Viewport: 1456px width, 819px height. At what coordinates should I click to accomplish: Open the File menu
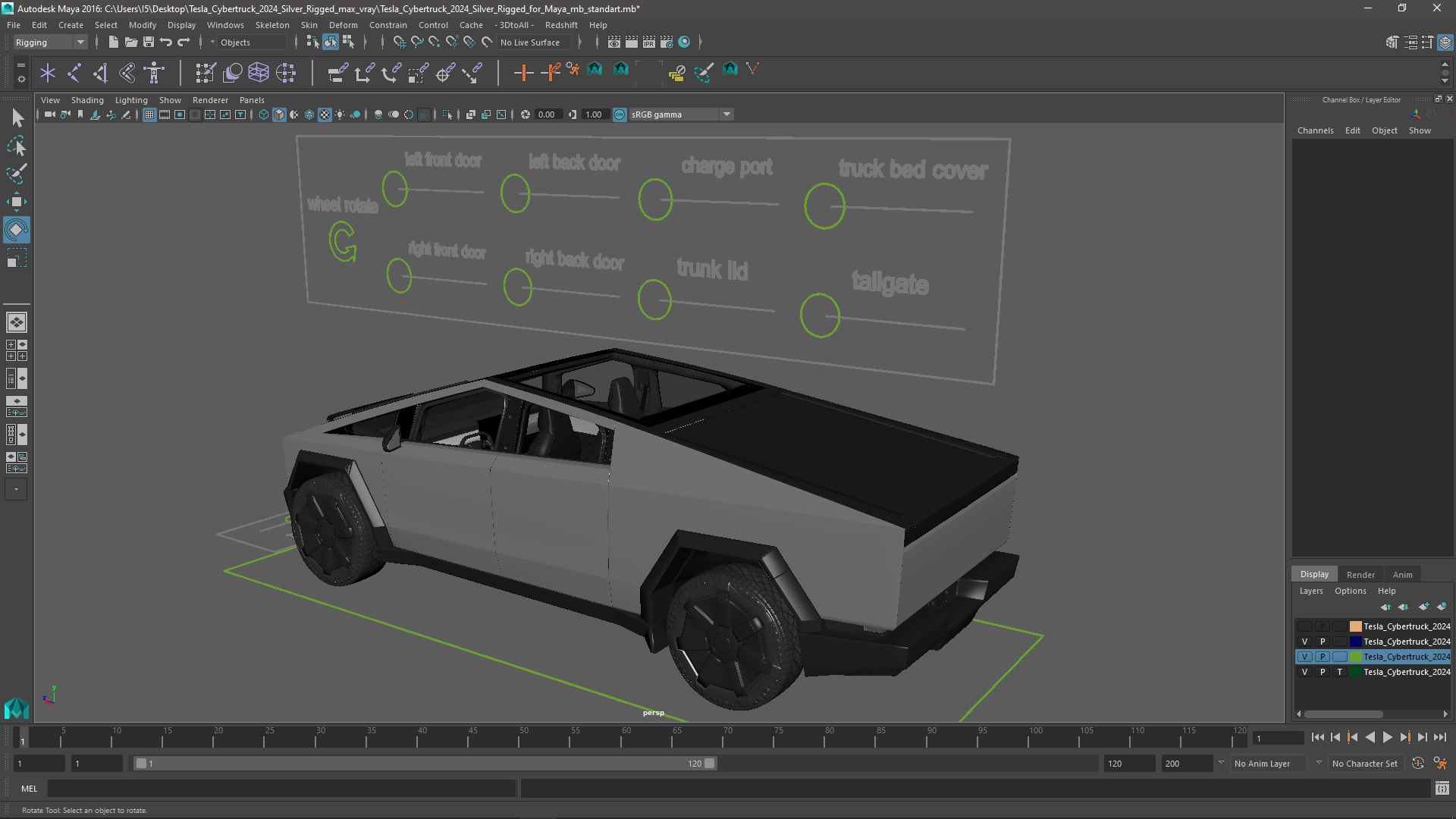coord(14,25)
